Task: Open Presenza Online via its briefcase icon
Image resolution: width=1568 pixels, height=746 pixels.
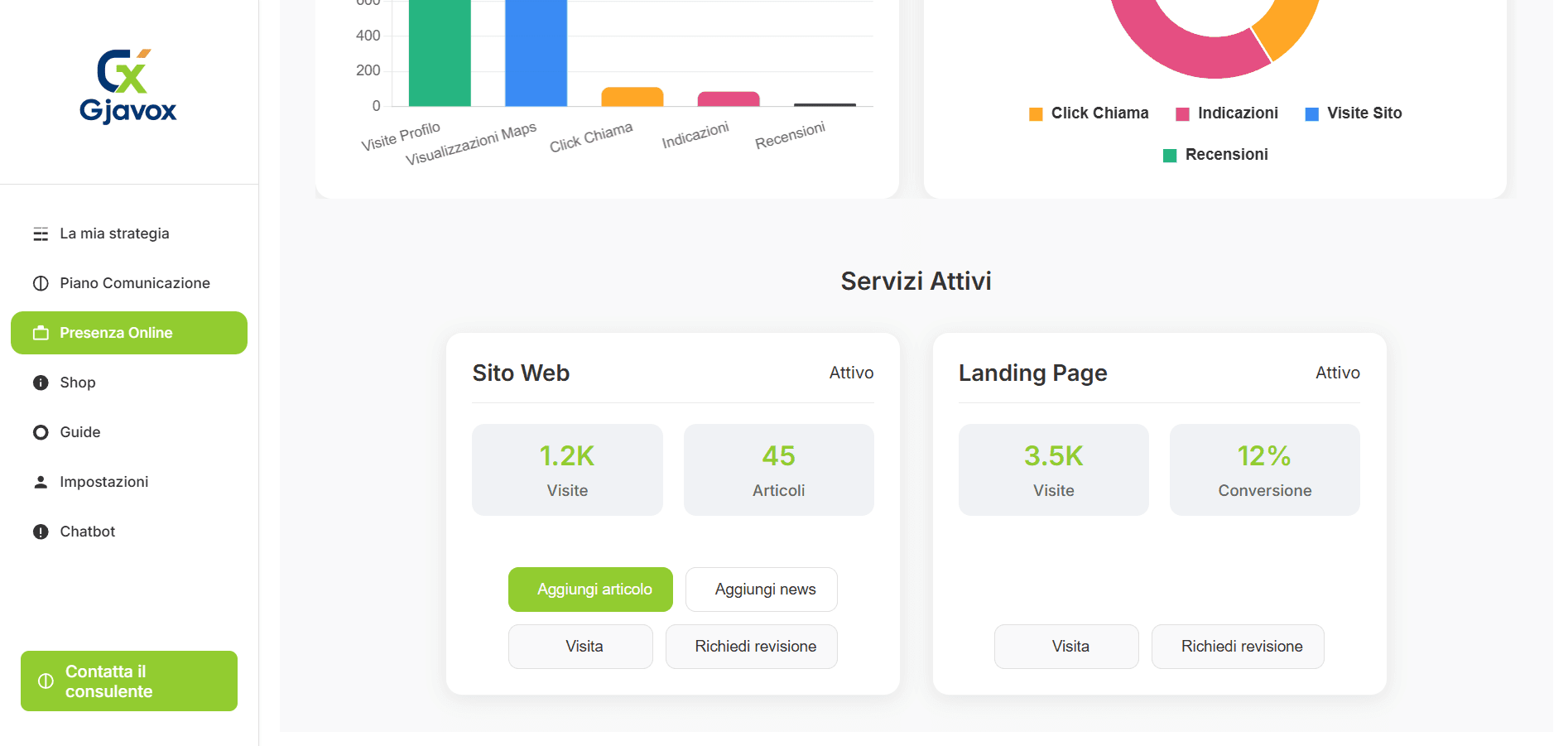Action: [40, 332]
